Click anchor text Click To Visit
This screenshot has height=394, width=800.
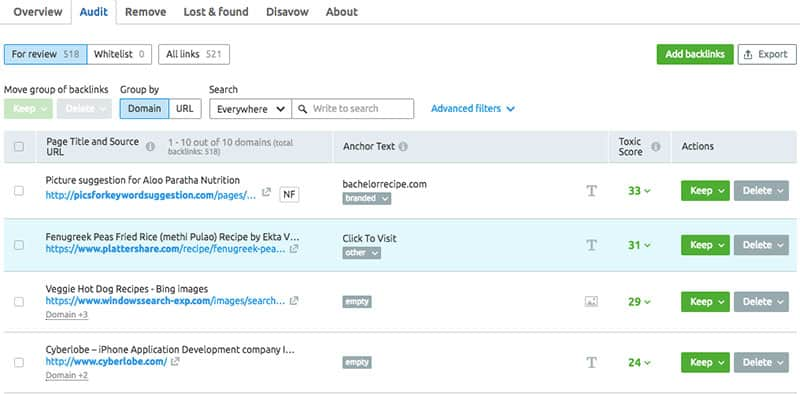pyautogui.click(x=369, y=238)
